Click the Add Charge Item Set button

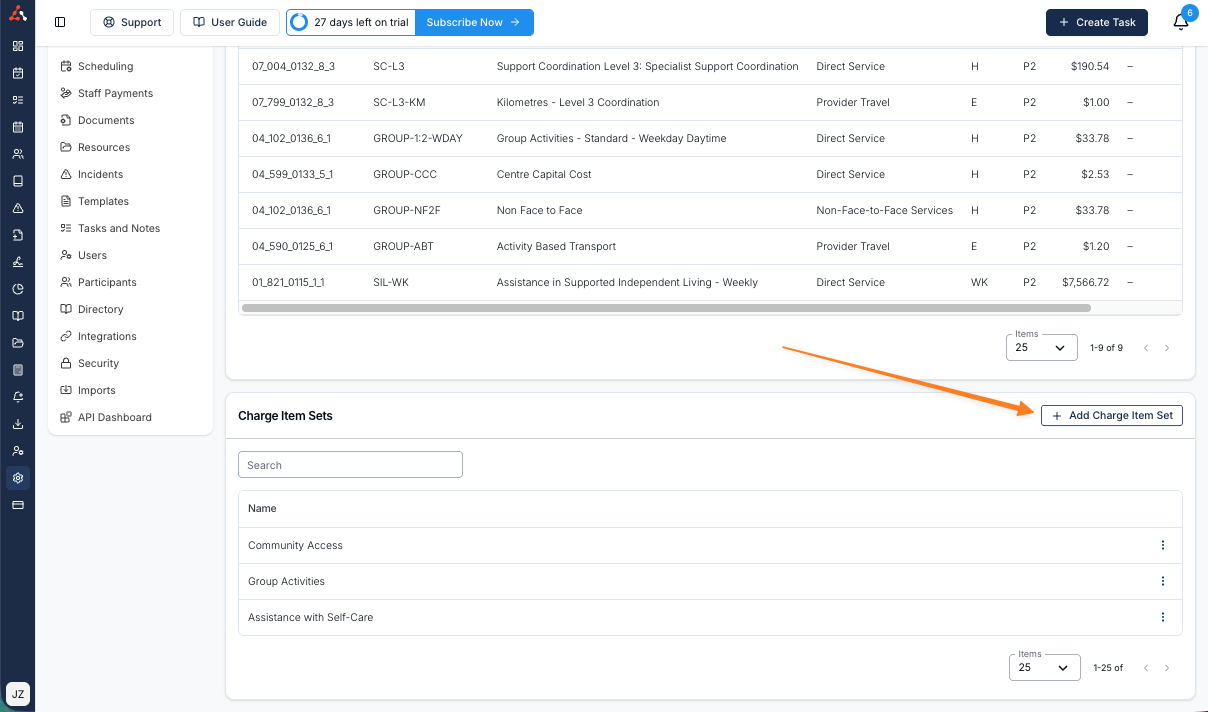click(x=1111, y=415)
